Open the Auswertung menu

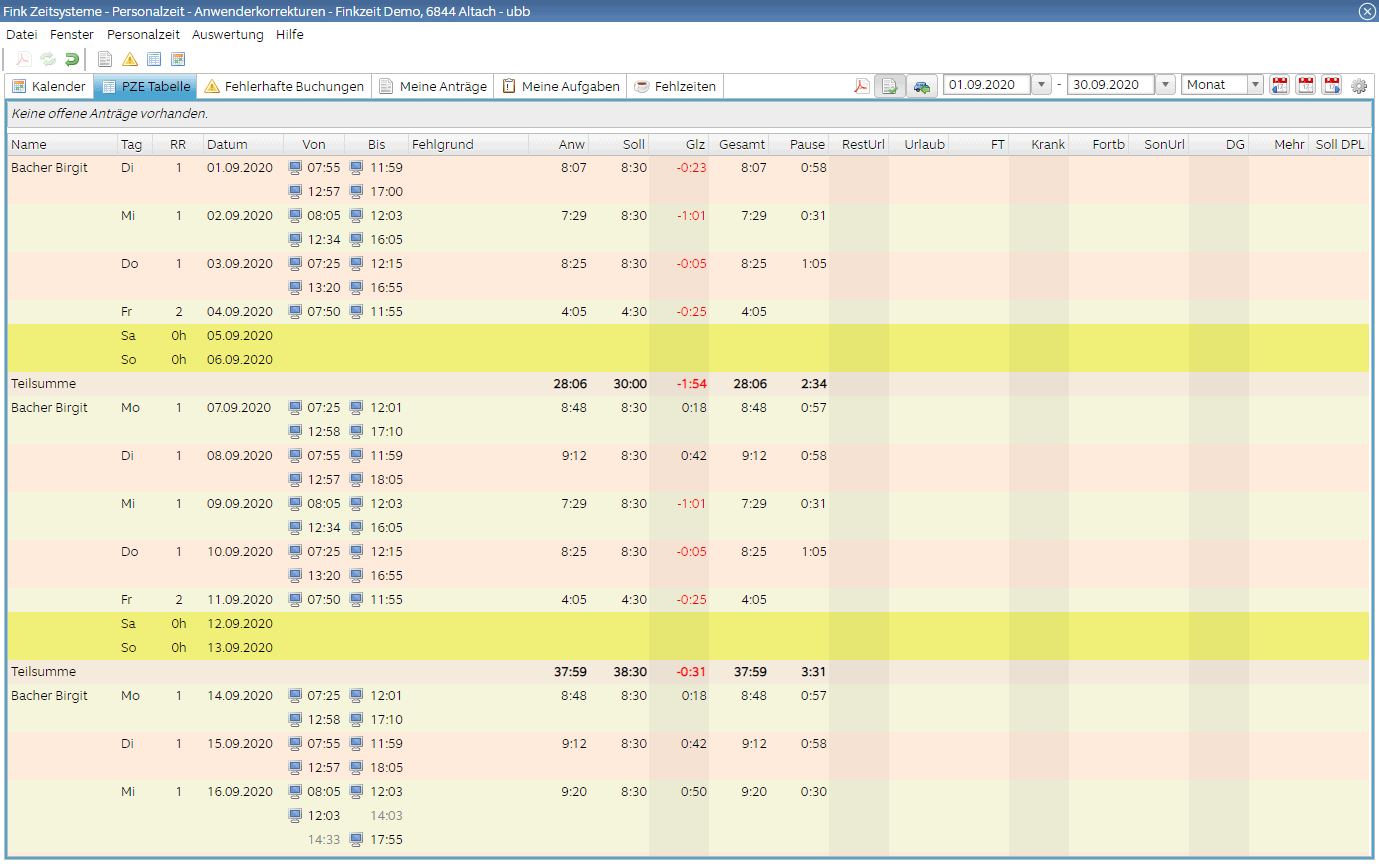(228, 35)
